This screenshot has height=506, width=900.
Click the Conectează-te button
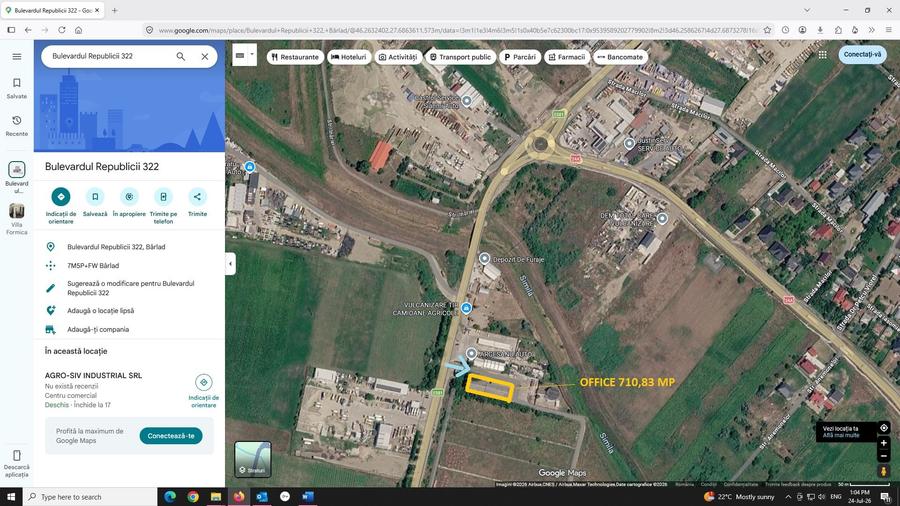pyautogui.click(x=170, y=436)
